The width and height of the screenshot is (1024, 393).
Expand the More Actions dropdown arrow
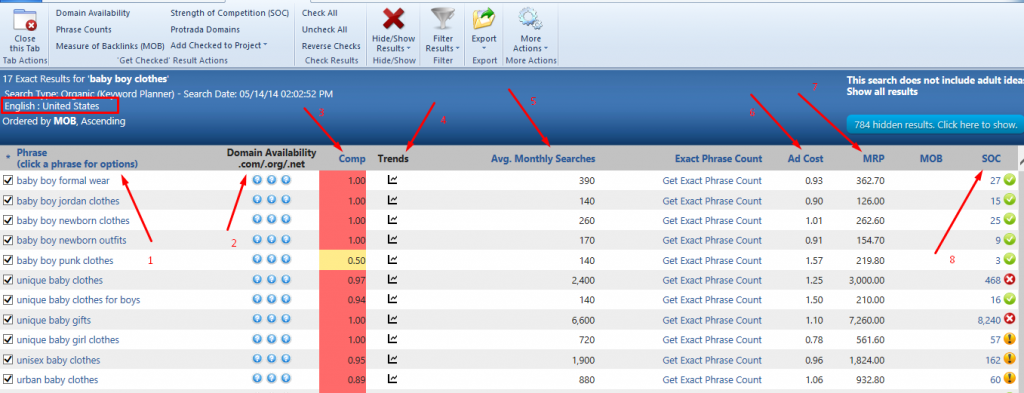point(545,49)
